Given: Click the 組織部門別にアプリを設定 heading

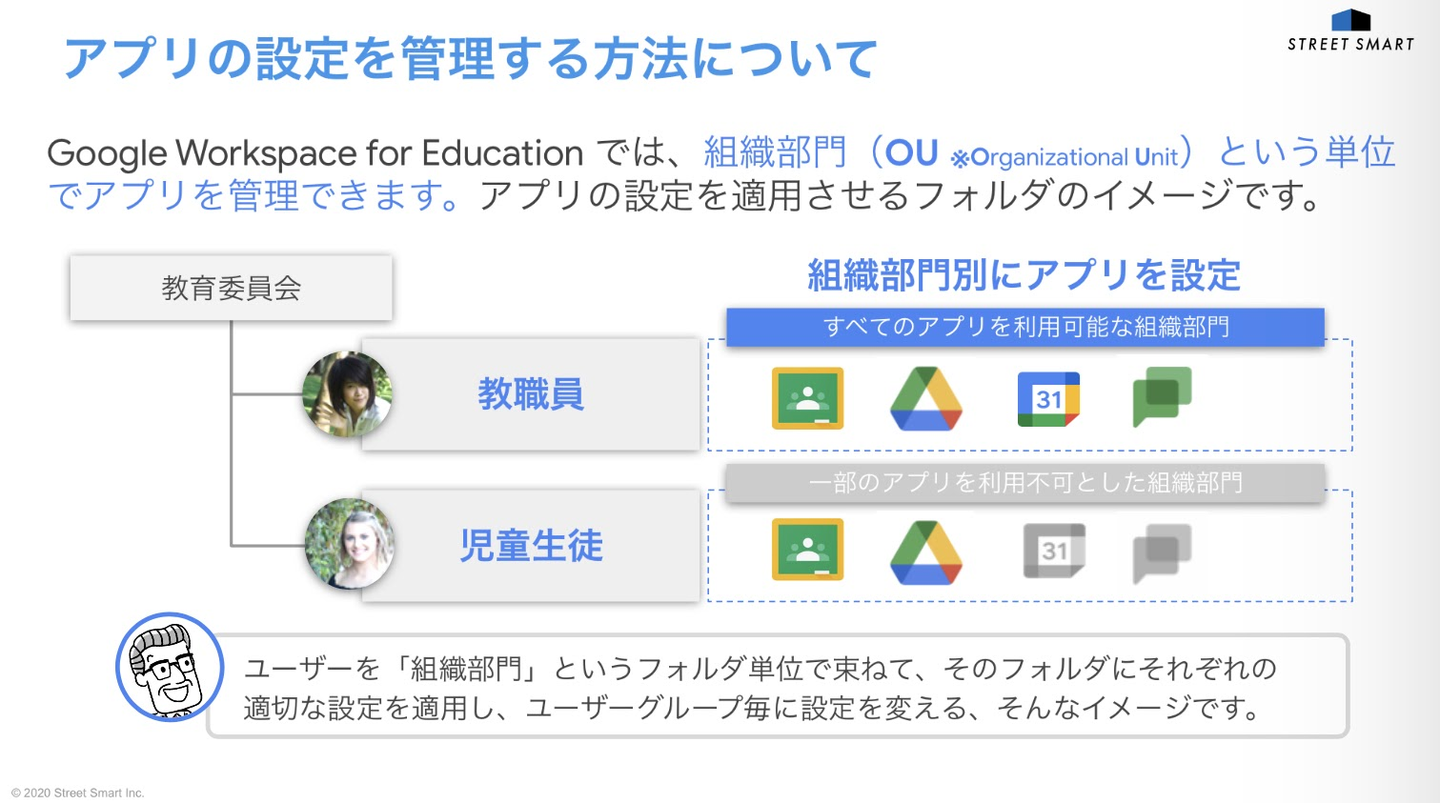Looking at the screenshot, I should [x=1024, y=275].
